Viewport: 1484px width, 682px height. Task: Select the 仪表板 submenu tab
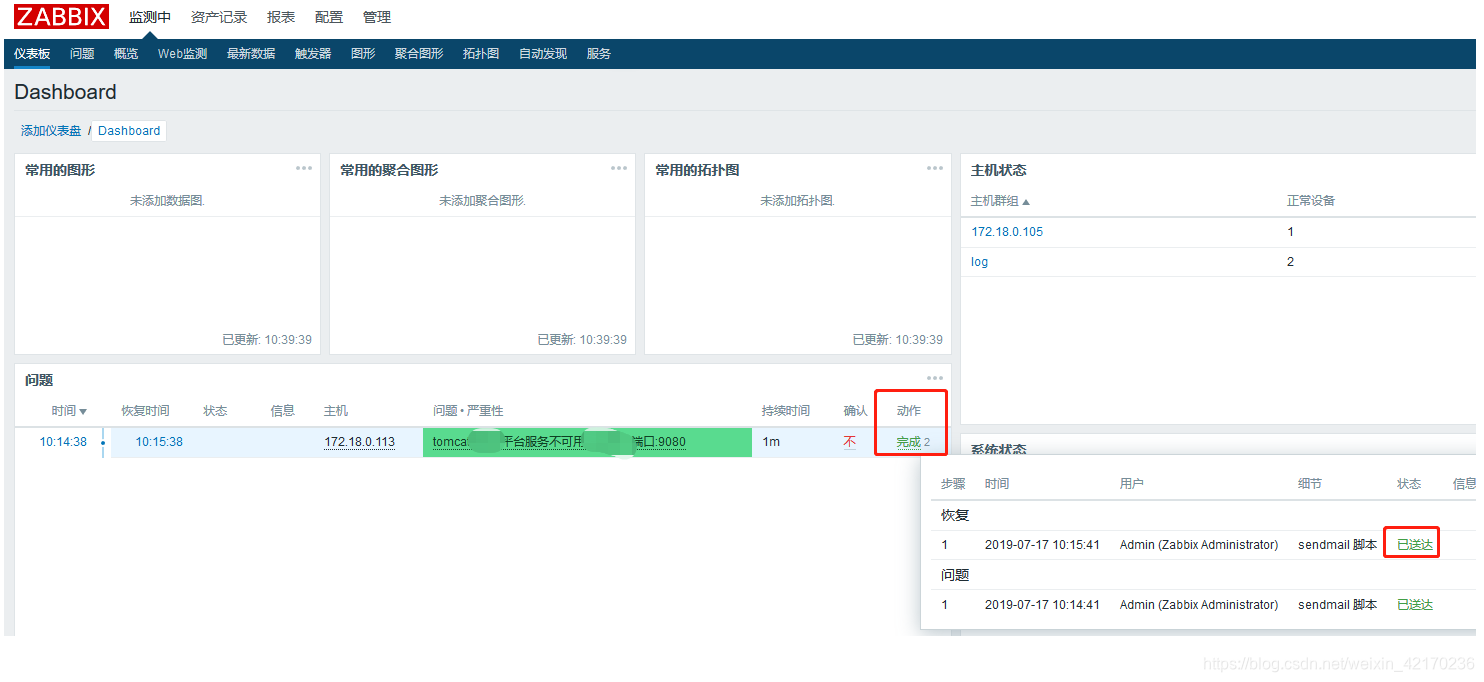(x=32, y=54)
